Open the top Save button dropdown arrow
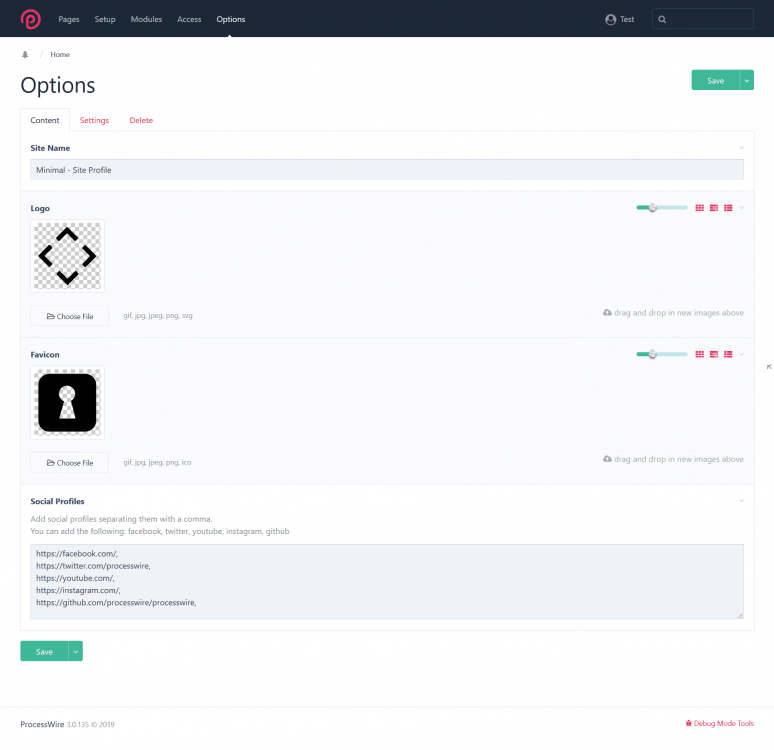 coord(746,81)
